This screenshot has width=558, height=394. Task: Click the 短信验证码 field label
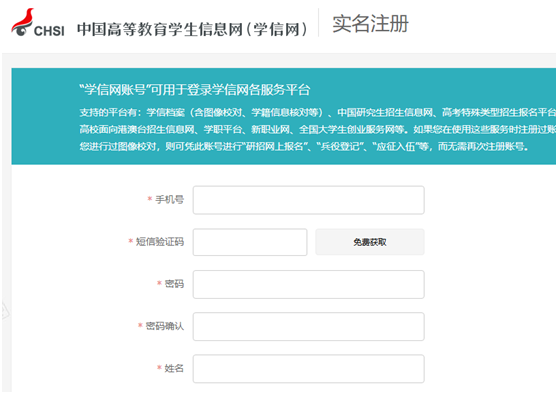pyautogui.click(x=160, y=242)
